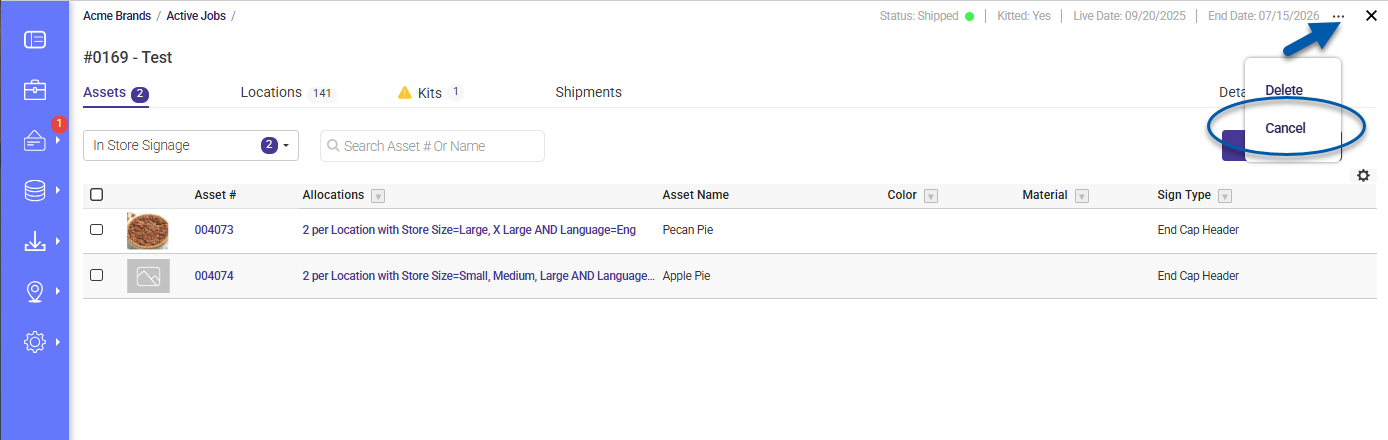Click Active Jobs breadcrumb link
This screenshot has width=1388, height=440.
point(196,16)
